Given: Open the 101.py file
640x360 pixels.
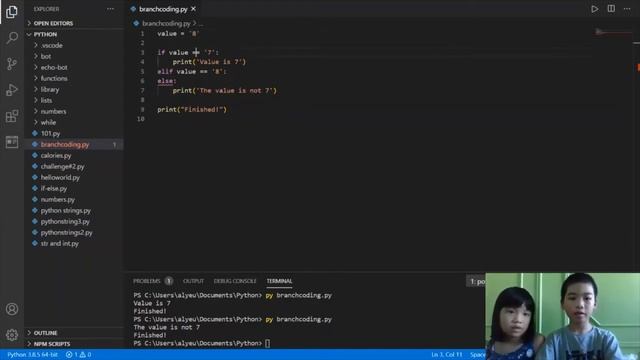Looking at the screenshot, I should [74, 133].
